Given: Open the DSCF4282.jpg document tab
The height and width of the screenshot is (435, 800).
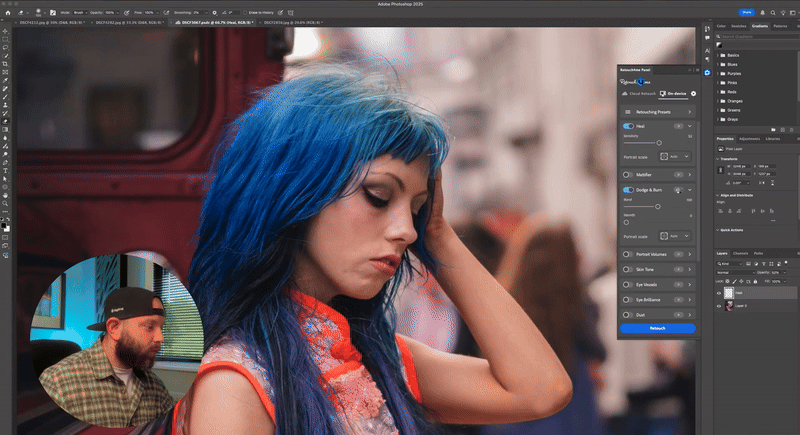Looking at the screenshot, I should tap(129, 22).
